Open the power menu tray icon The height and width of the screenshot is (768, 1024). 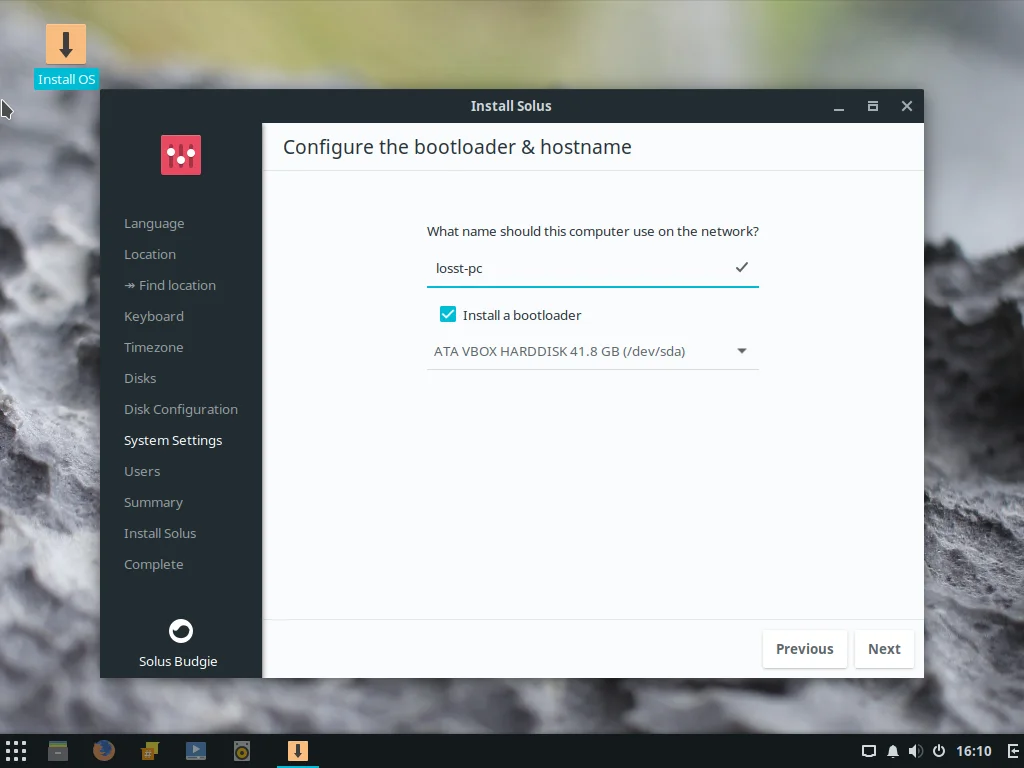pos(938,751)
